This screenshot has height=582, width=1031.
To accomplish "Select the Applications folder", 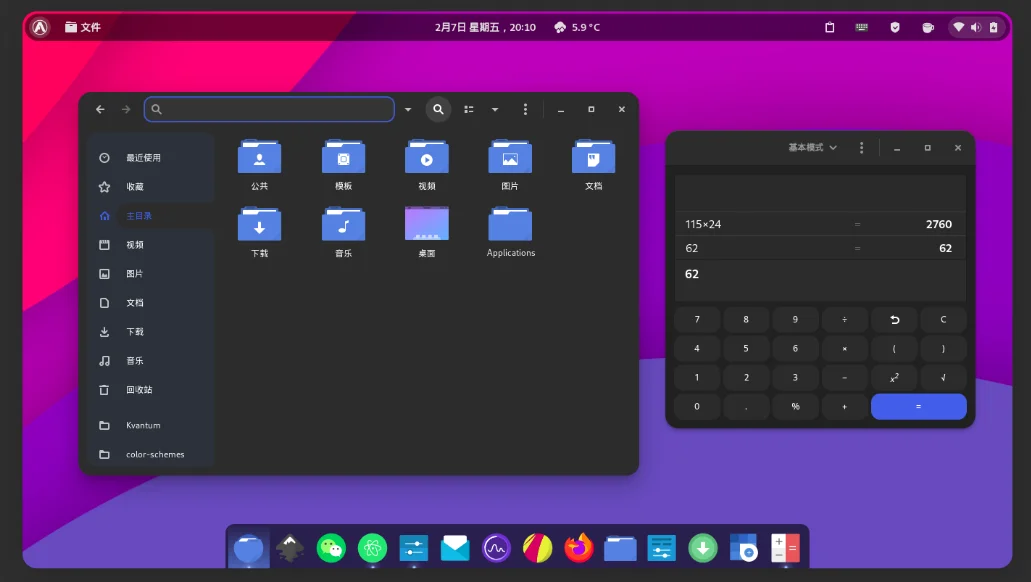I will (x=510, y=224).
